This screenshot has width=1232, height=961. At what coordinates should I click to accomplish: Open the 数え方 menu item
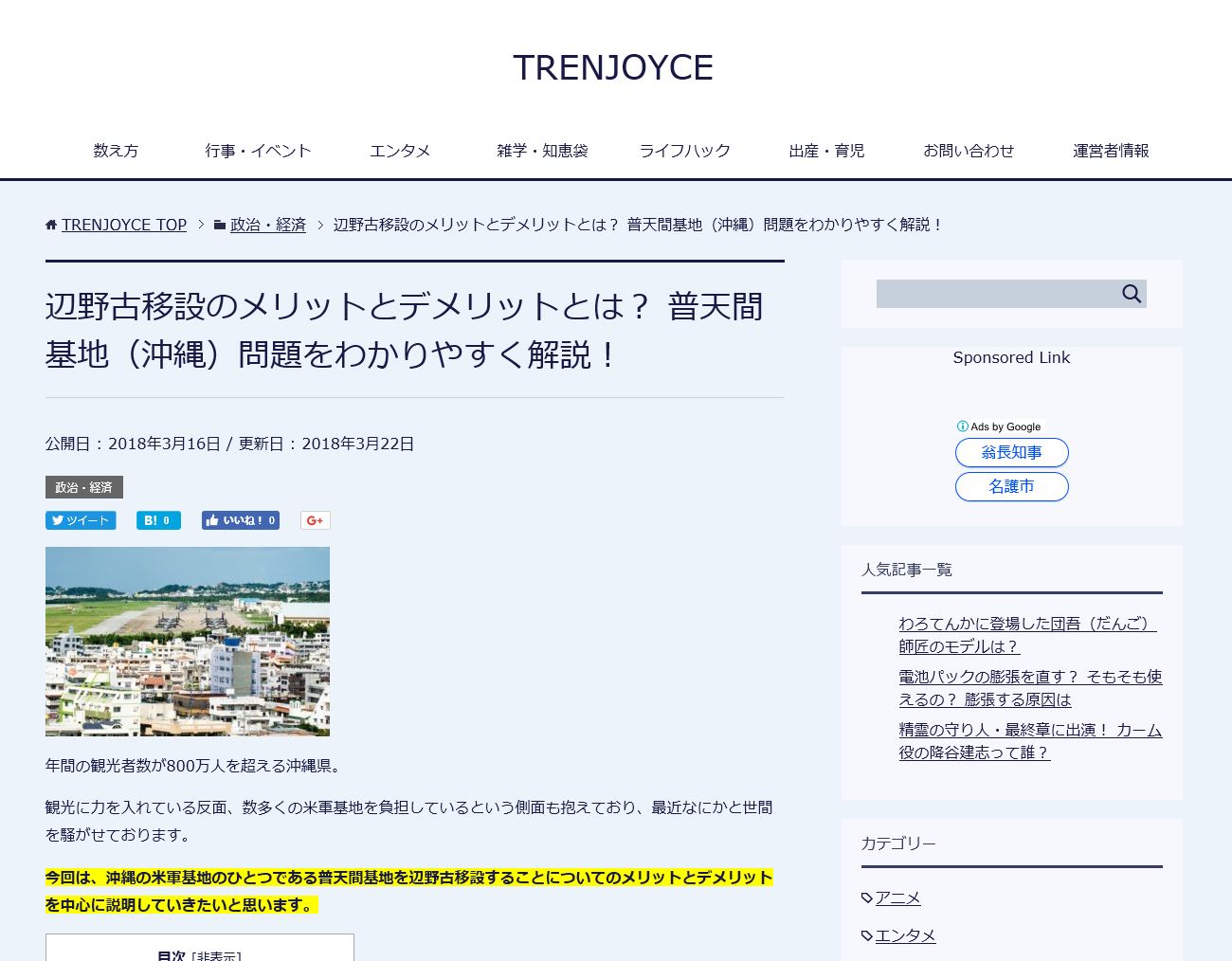tap(116, 151)
